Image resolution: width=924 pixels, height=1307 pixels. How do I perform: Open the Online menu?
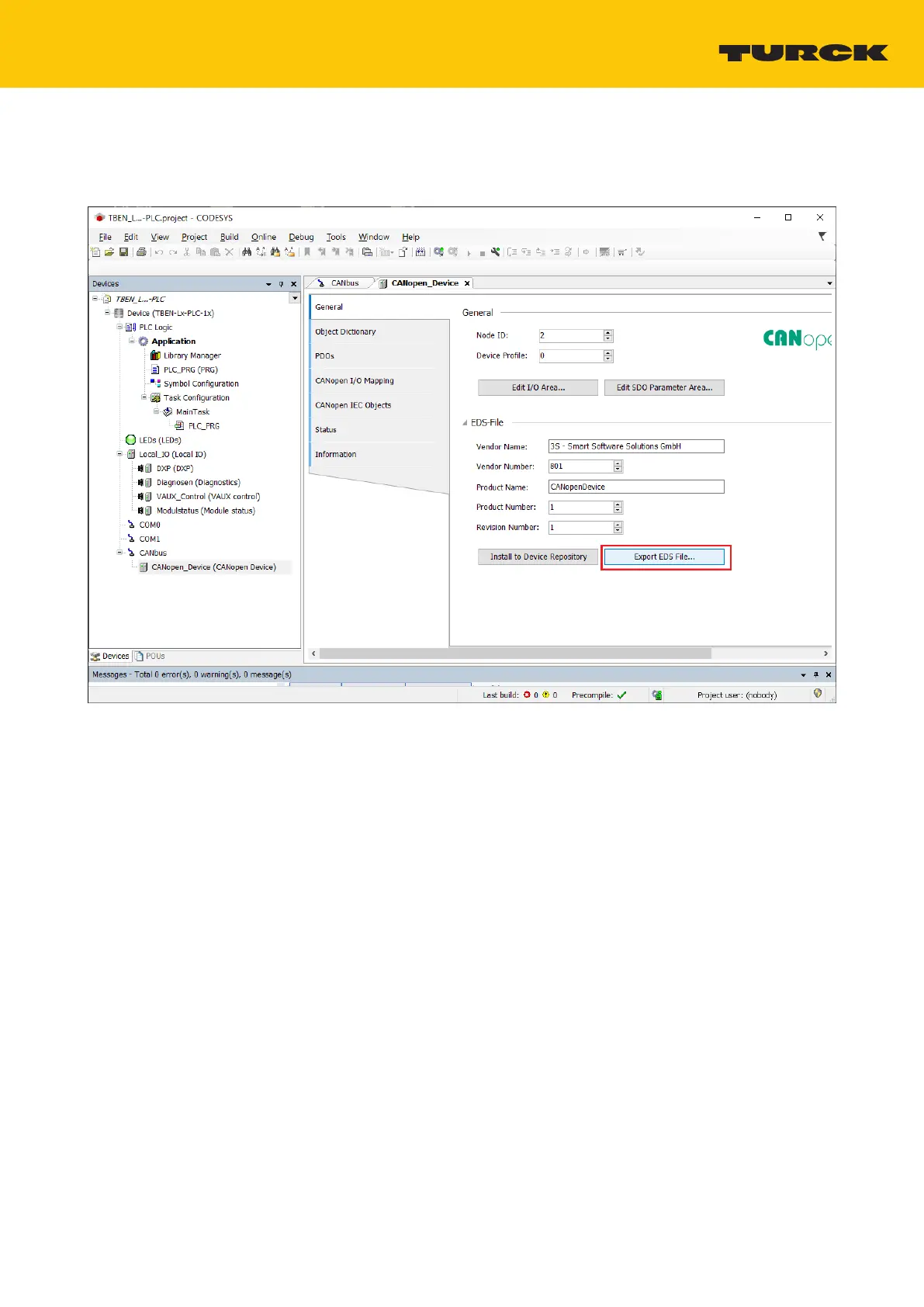[x=264, y=237]
